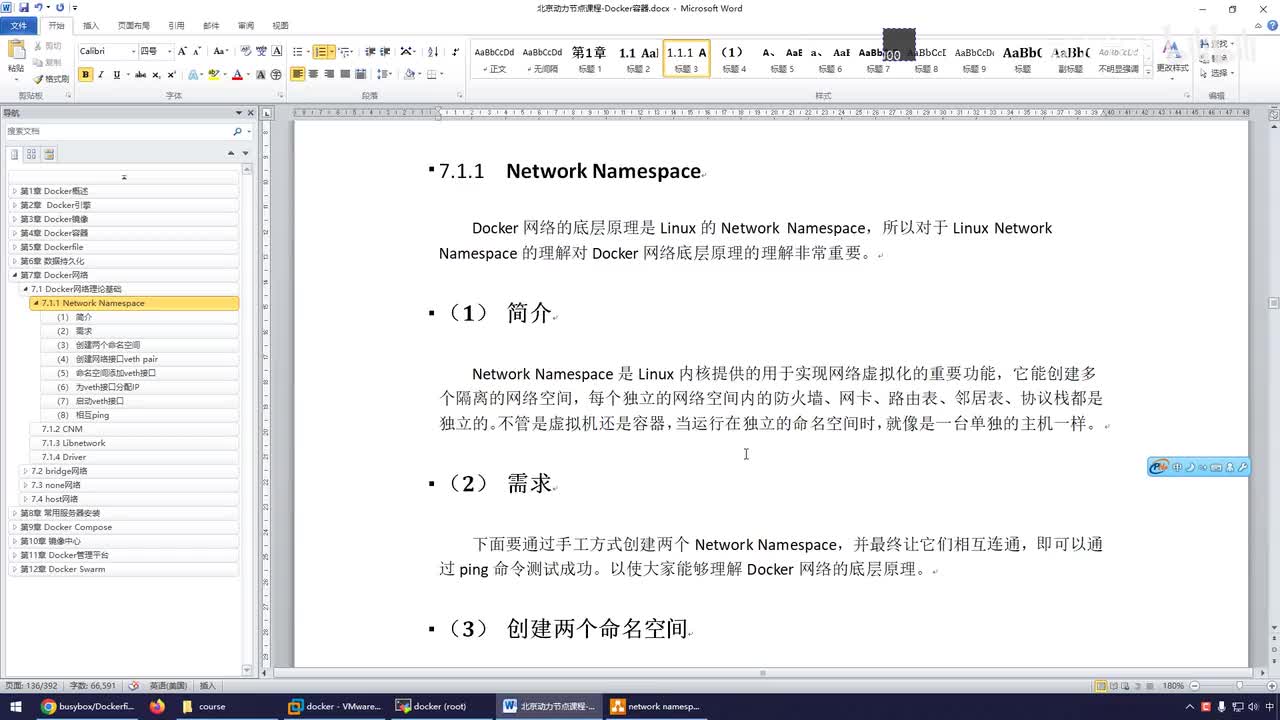Toggle Underline formatting

tap(117, 74)
